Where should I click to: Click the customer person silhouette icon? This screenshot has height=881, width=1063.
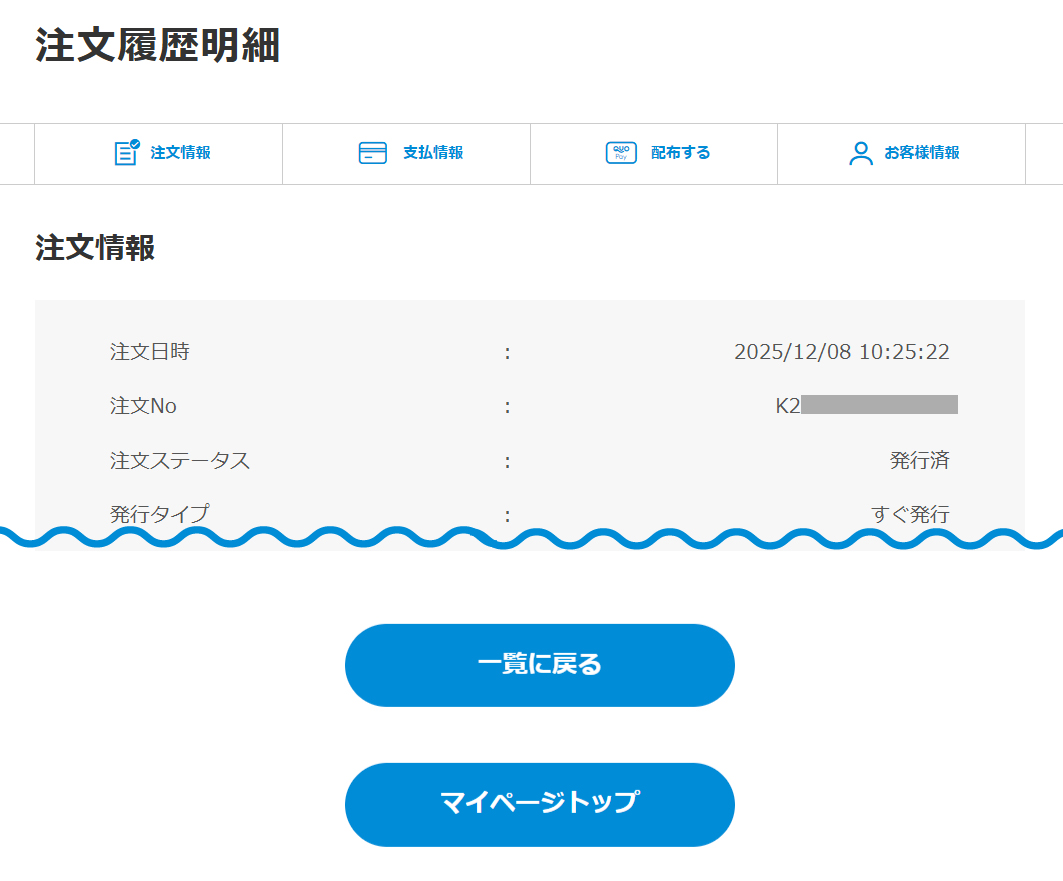click(860, 153)
